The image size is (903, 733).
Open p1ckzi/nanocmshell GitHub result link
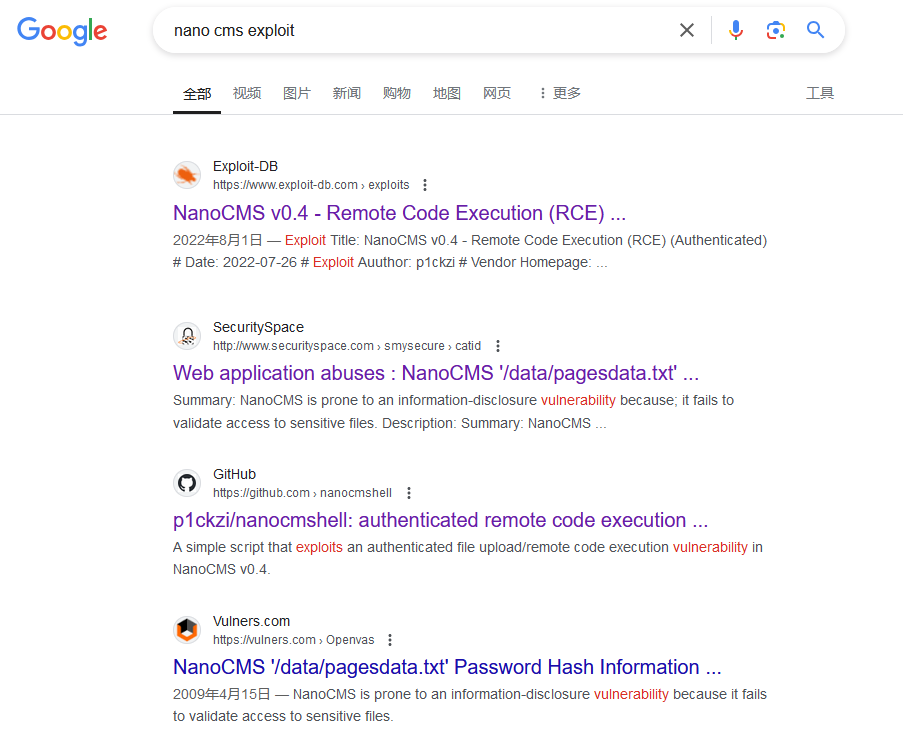(440, 520)
